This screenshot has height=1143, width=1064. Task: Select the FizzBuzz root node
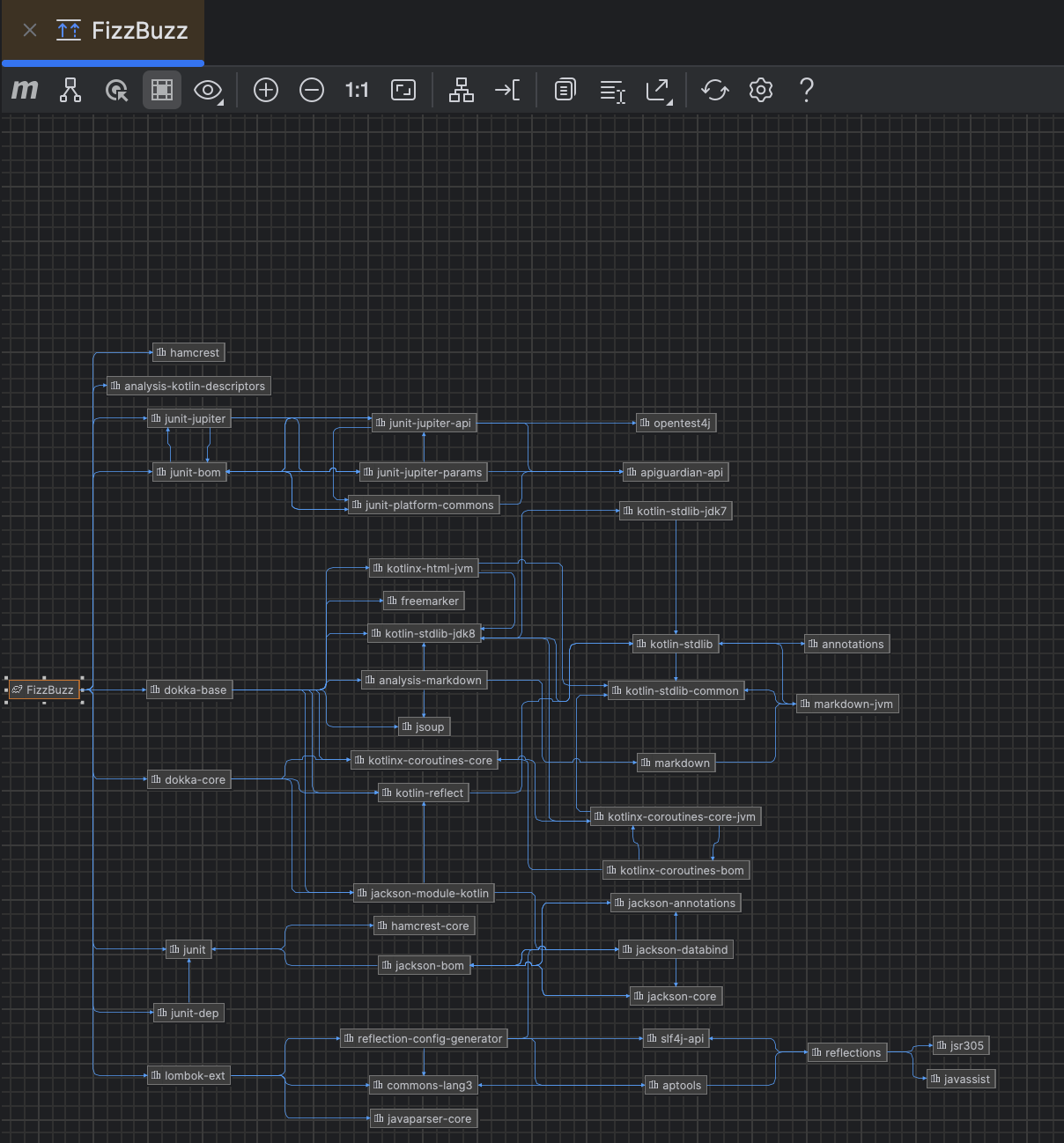45,689
